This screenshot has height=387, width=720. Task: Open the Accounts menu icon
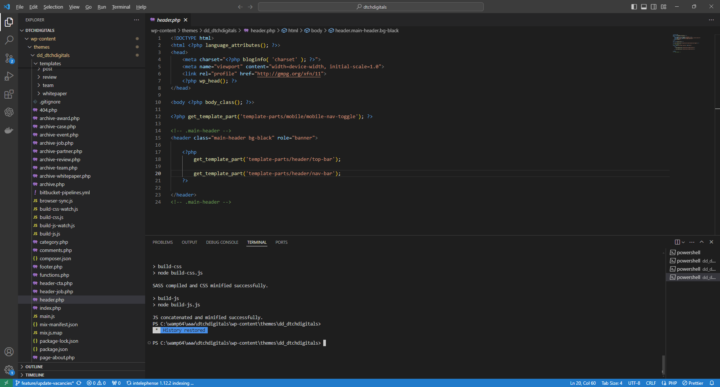tap(9, 352)
